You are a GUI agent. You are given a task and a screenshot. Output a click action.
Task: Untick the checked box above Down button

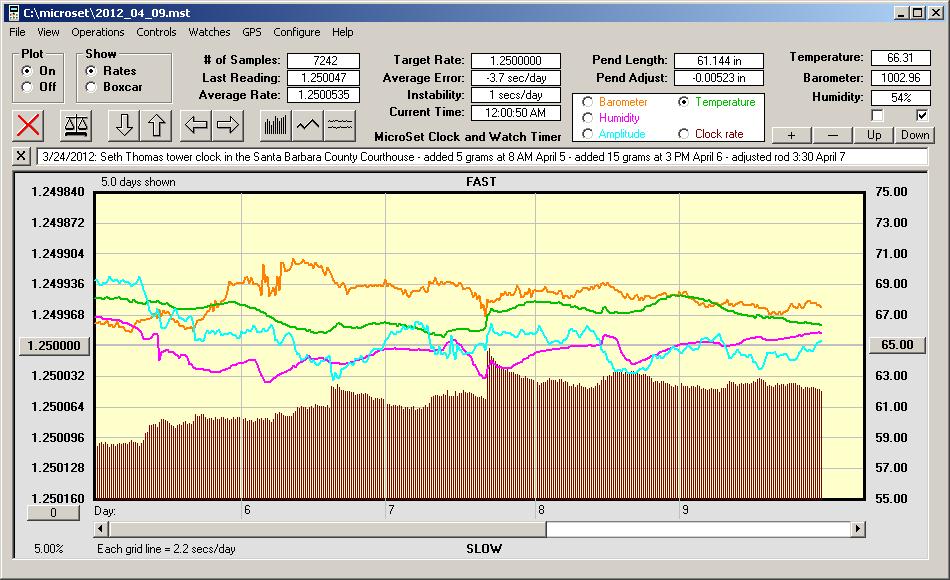[922, 115]
